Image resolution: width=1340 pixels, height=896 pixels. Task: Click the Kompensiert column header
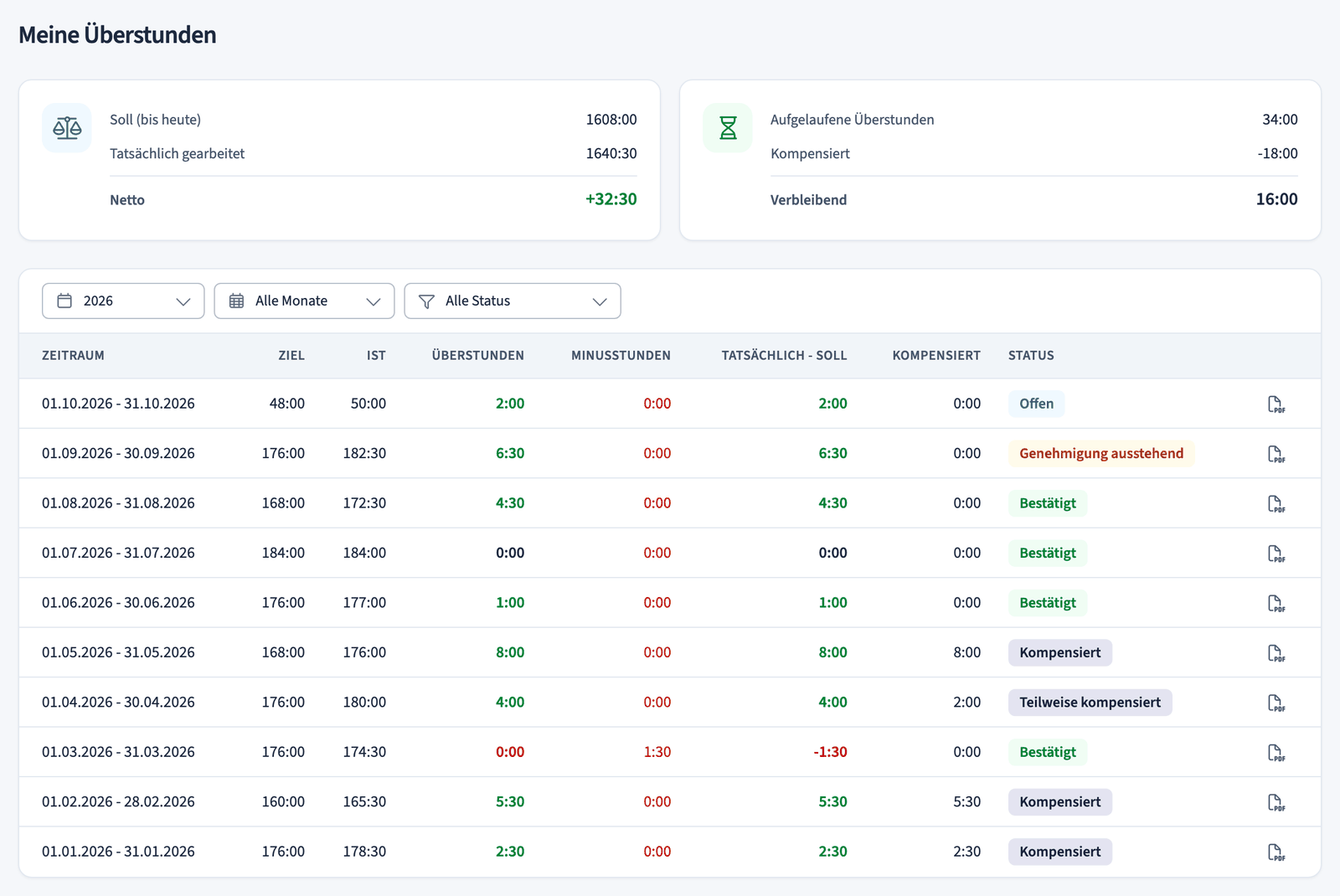pos(936,355)
